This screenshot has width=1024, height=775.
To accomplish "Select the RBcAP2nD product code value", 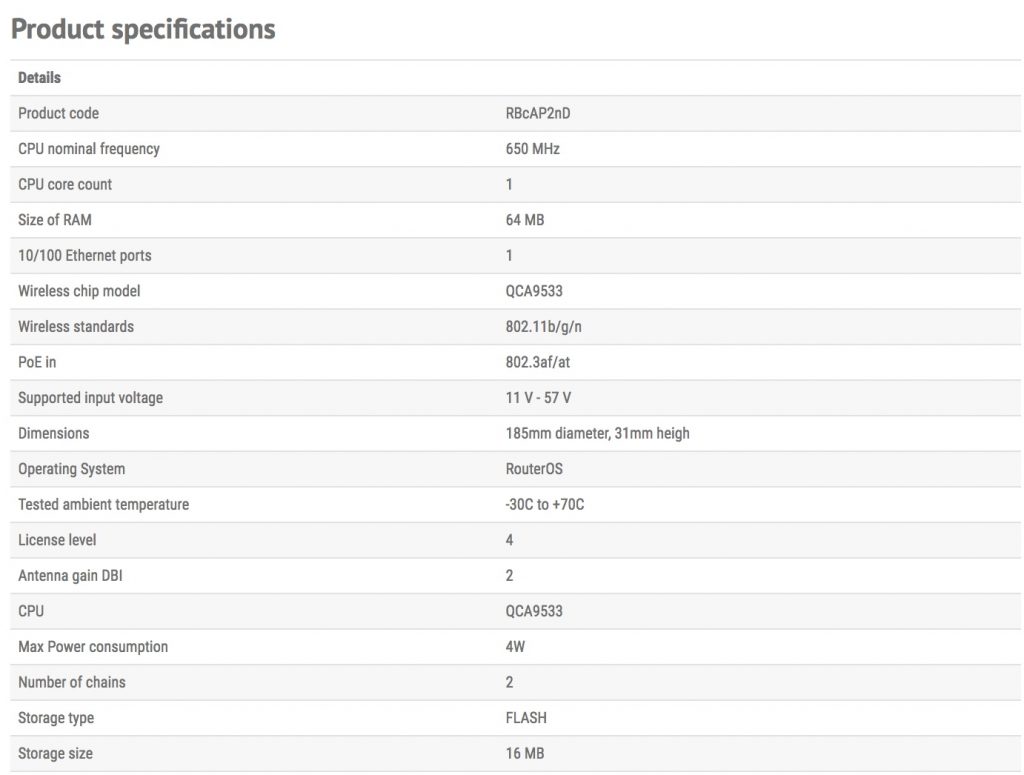I will pyautogui.click(x=538, y=114).
